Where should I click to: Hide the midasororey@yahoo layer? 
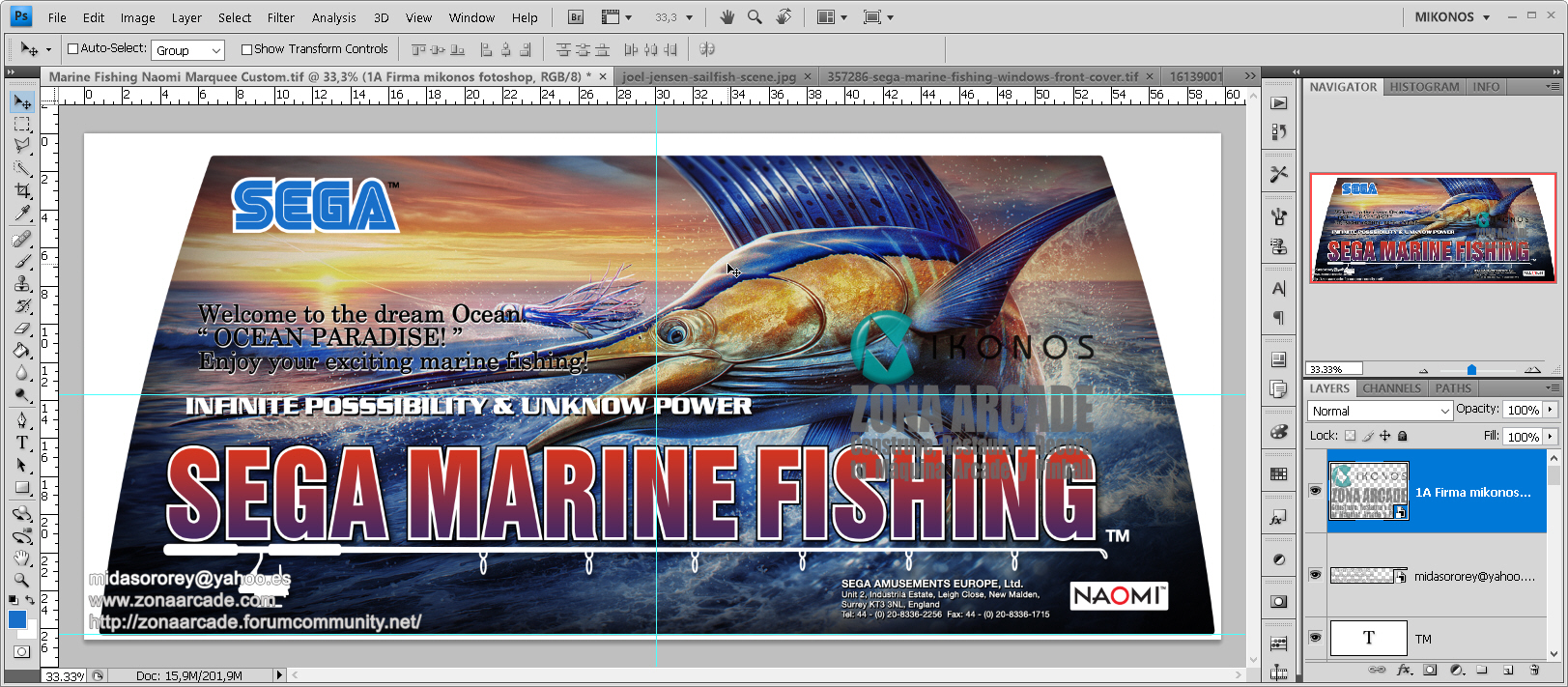[x=1315, y=575]
